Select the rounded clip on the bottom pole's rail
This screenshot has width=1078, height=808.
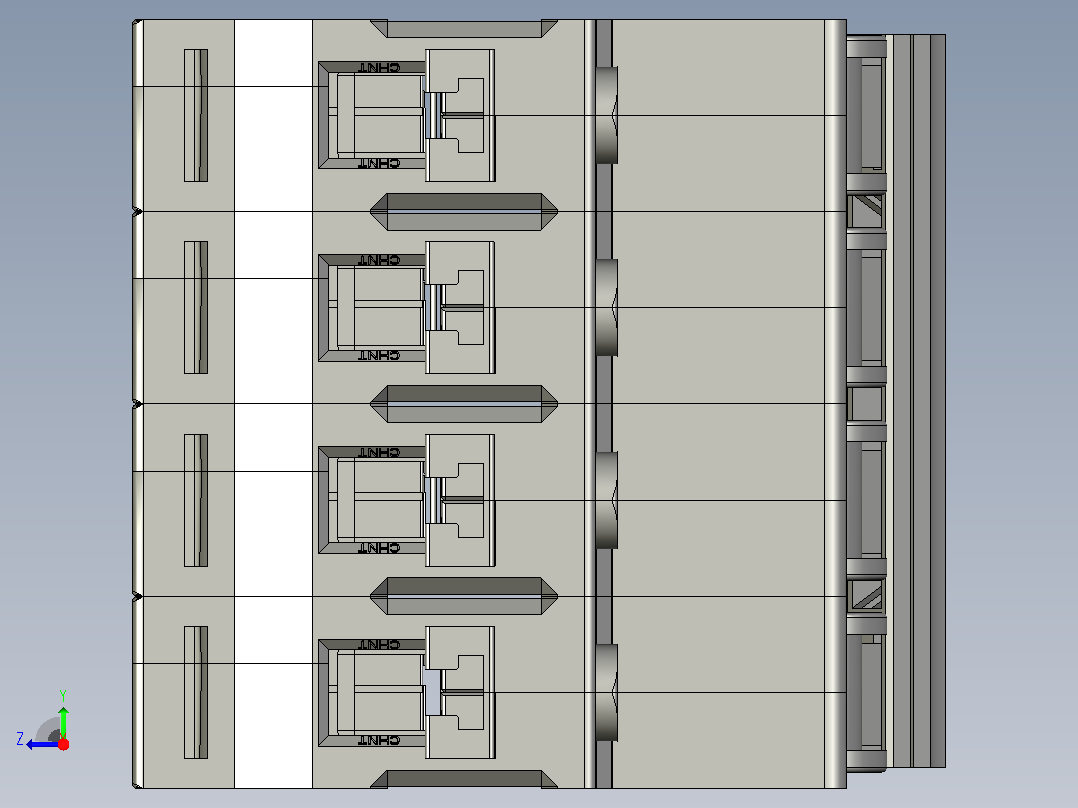point(606,692)
